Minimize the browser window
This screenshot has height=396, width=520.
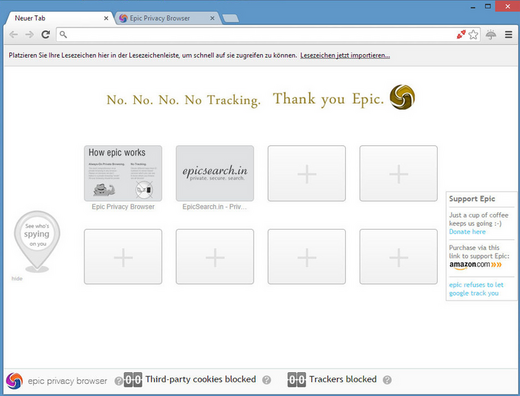coord(473,7)
